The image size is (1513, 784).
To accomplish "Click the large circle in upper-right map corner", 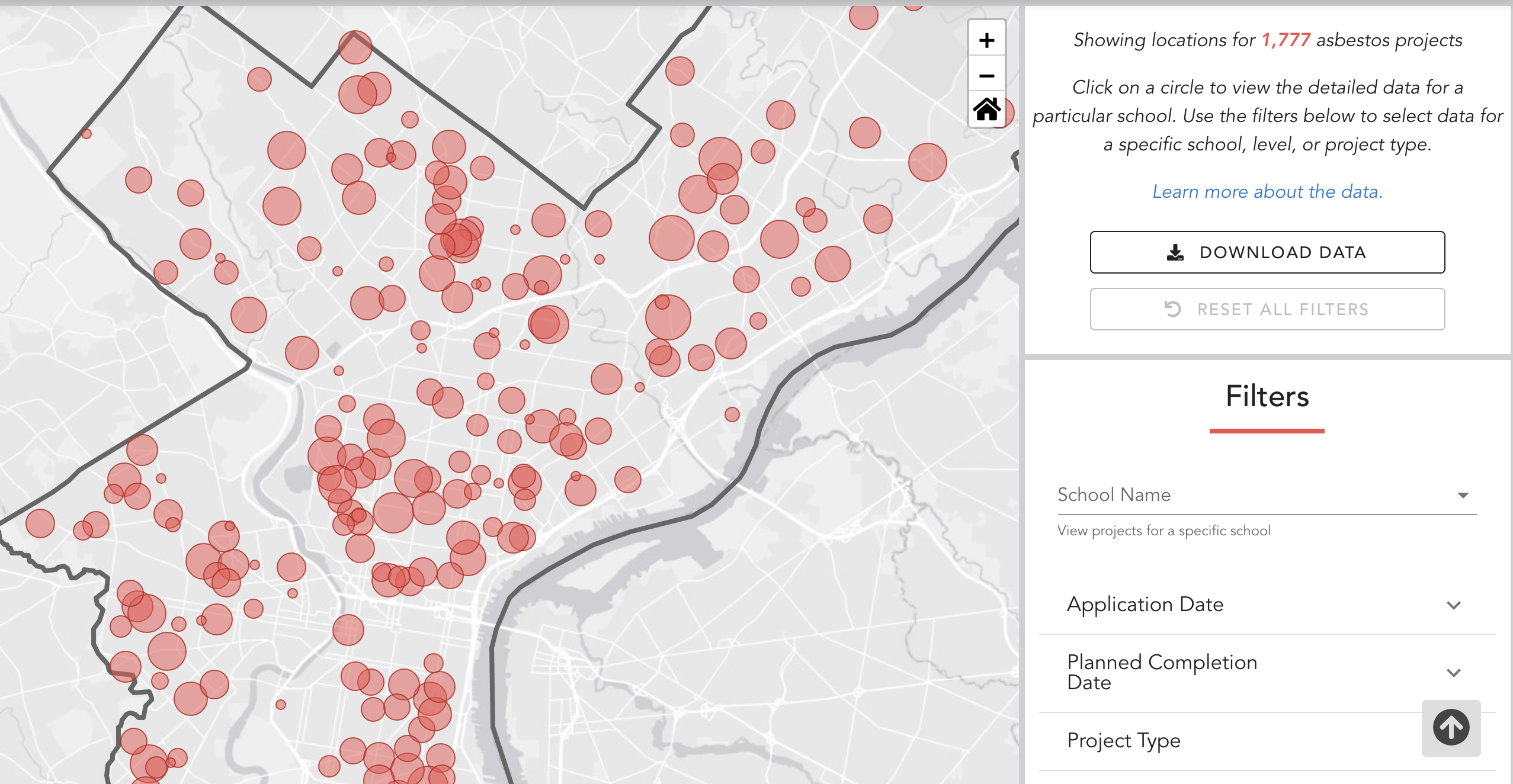I will pyautogui.click(x=927, y=162).
